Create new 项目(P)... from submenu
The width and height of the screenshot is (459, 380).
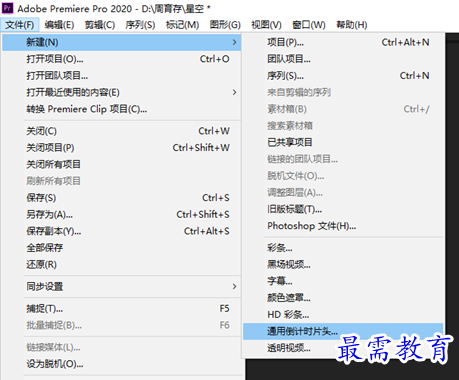coord(343,42)
